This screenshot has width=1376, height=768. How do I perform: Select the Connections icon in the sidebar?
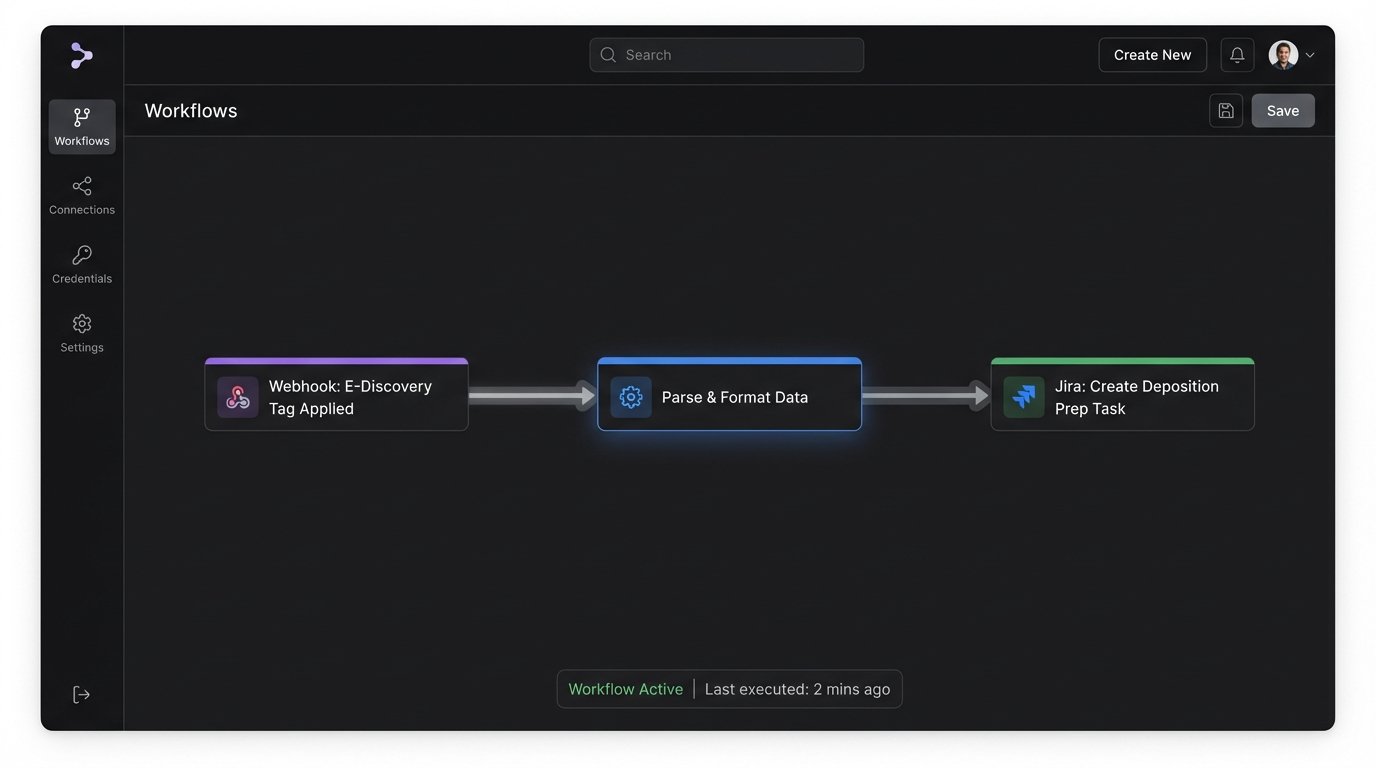point(81,194)
